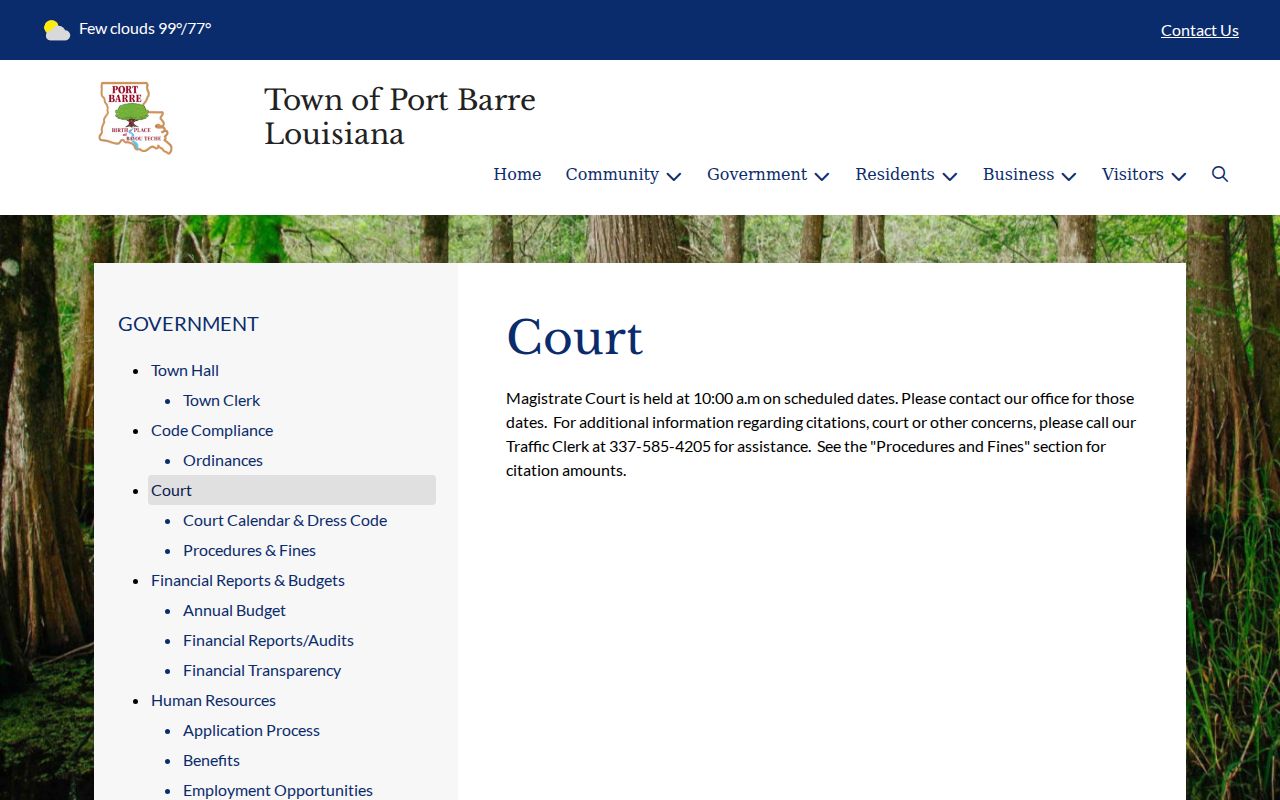The width and height of the screenshot is (1280, 800).
Task: Open the Community menu item
Action: 612,174
